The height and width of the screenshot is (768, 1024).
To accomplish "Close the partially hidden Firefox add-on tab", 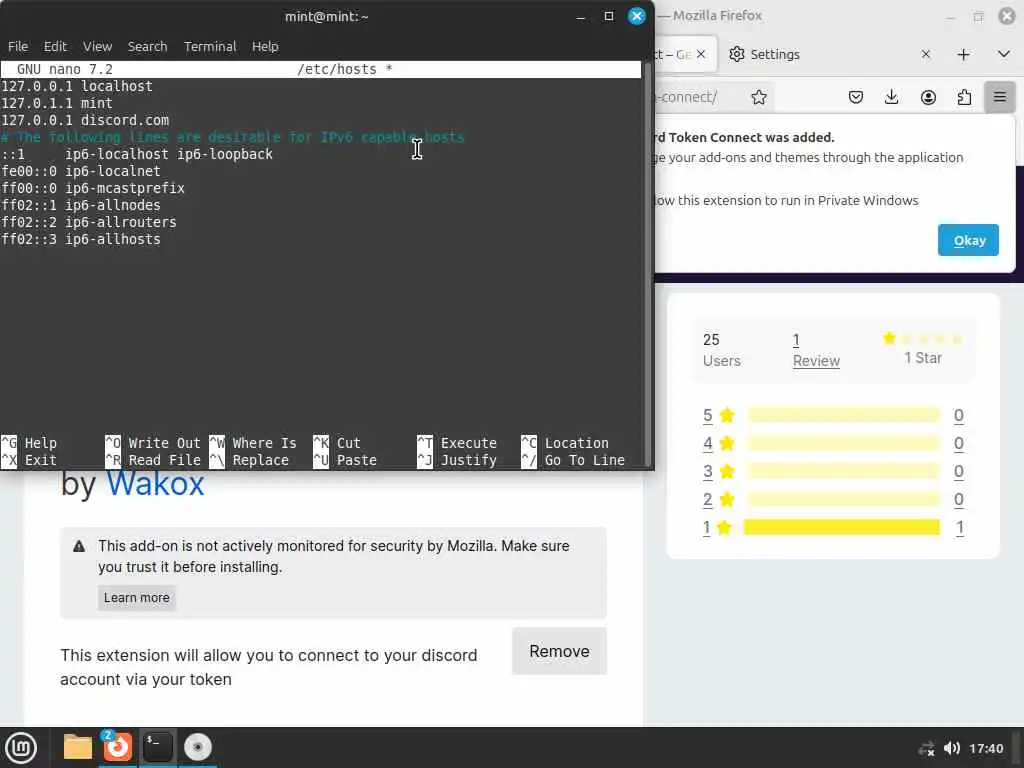I will pyautogui.click(x=701, y=54).
